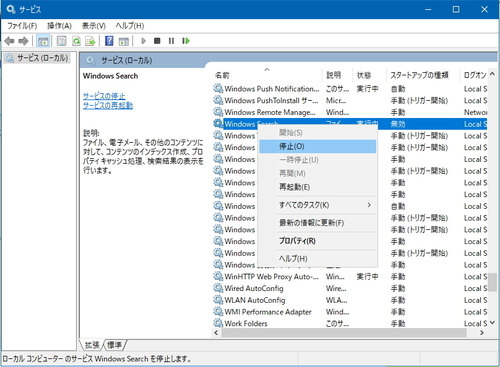Click 実行中 status of WinHTTP row
Viewport: 500px width, 367px height.
click(367, 276)
